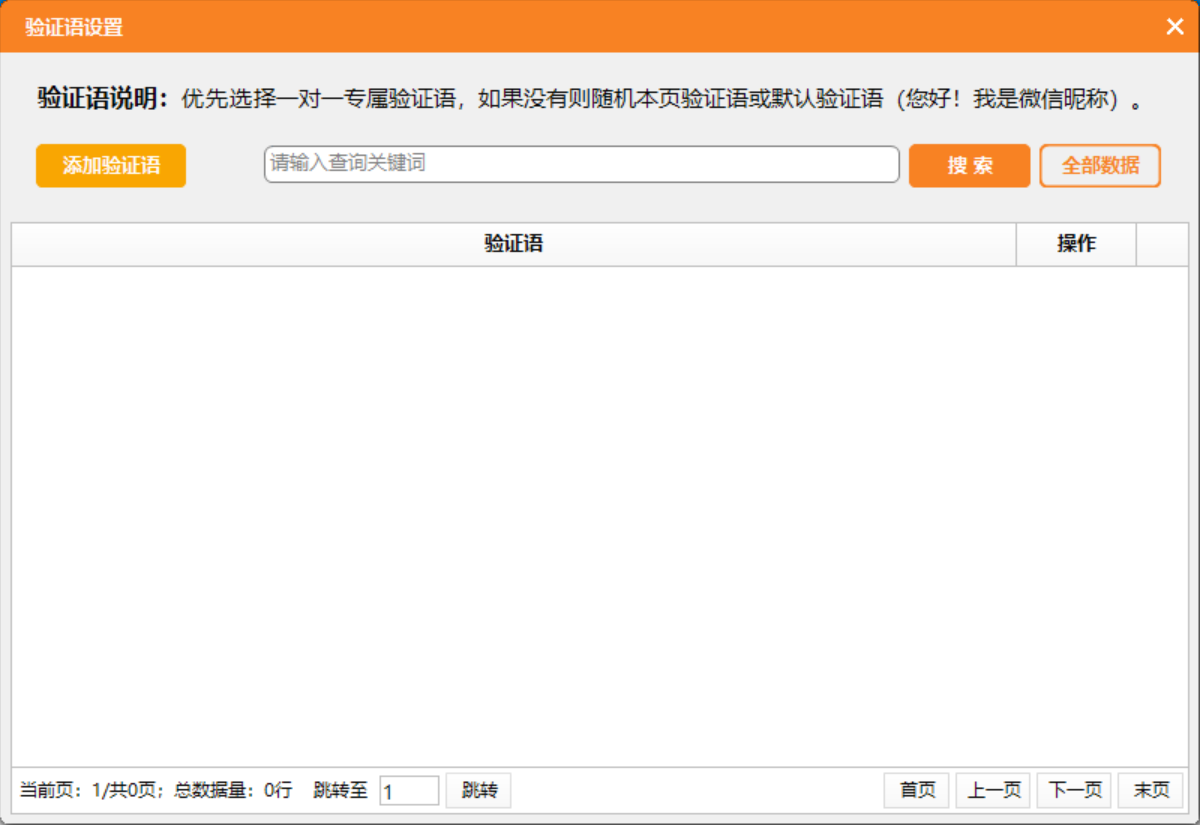Click the 总数据量 row count label
This screenshot has height=825, width=1200.
pos(230,790)
